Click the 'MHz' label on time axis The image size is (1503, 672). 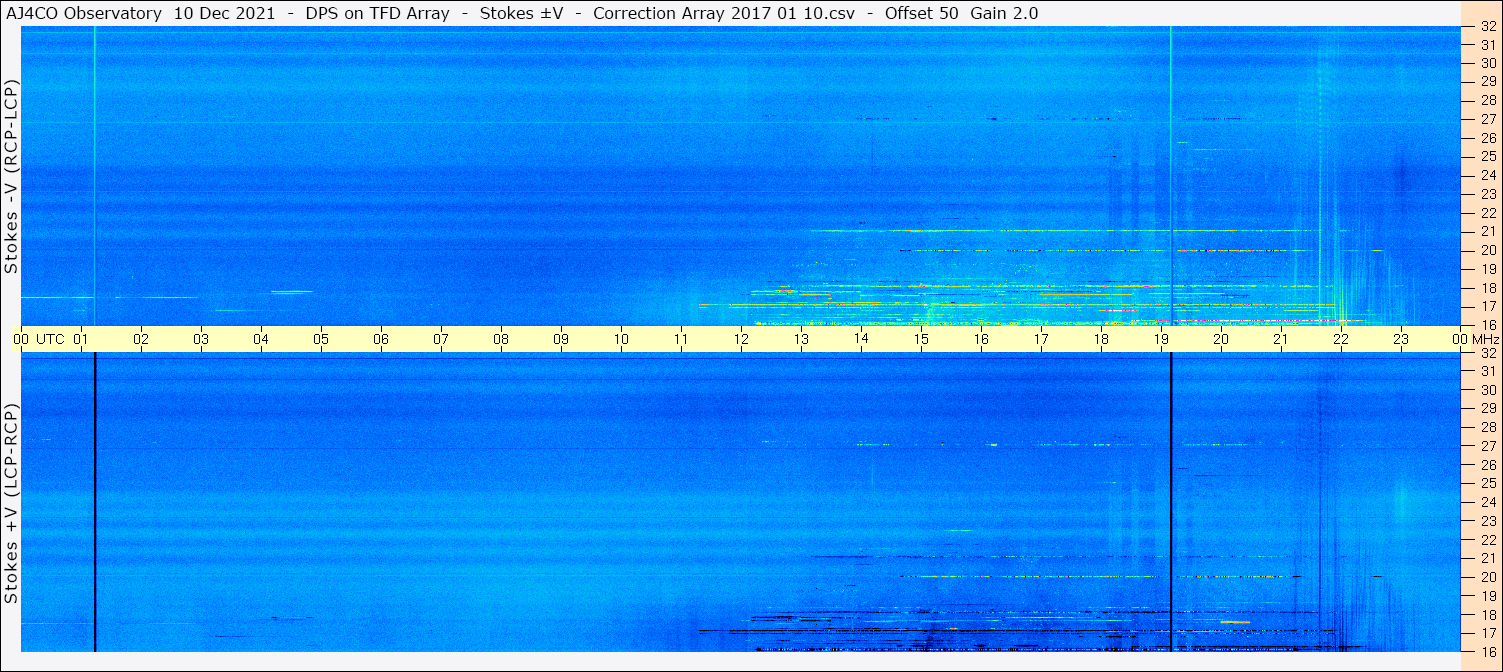[x=1486, y=340]
